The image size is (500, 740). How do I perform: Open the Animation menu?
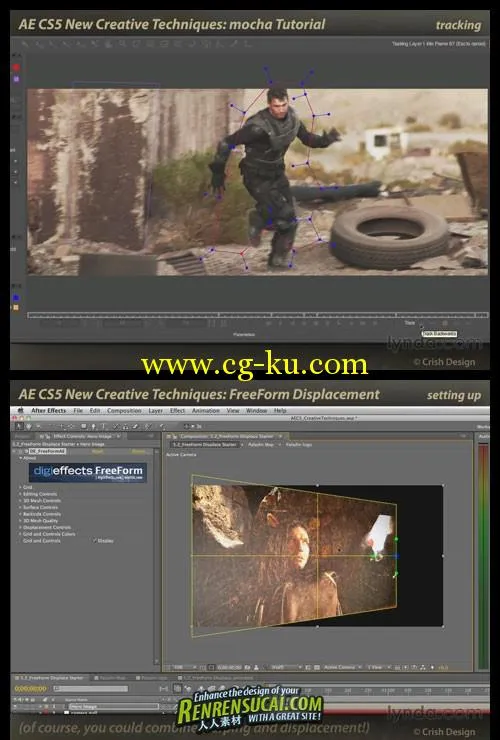pos(206,411)
